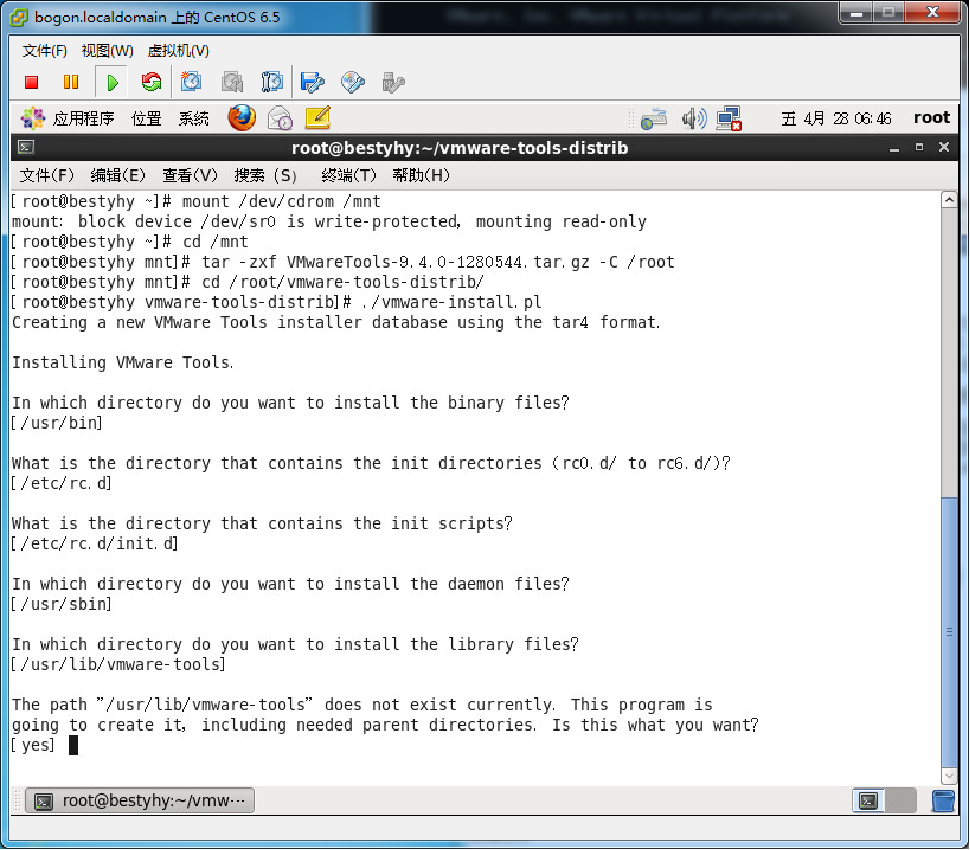Open terminal 搜索(S) menu
Image resolution: width=970 pixels, height=850 pixels.
(265, 176)
